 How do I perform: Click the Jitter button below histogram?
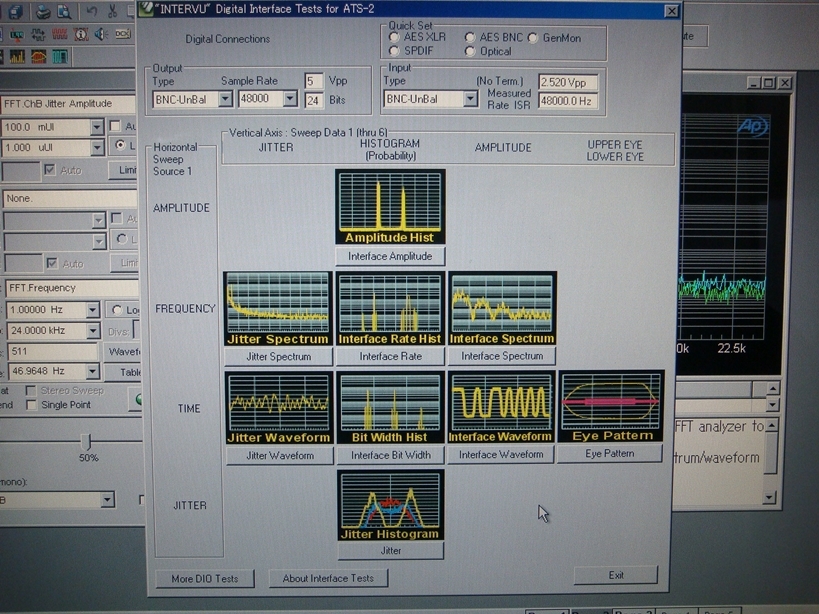pos(391,551)
